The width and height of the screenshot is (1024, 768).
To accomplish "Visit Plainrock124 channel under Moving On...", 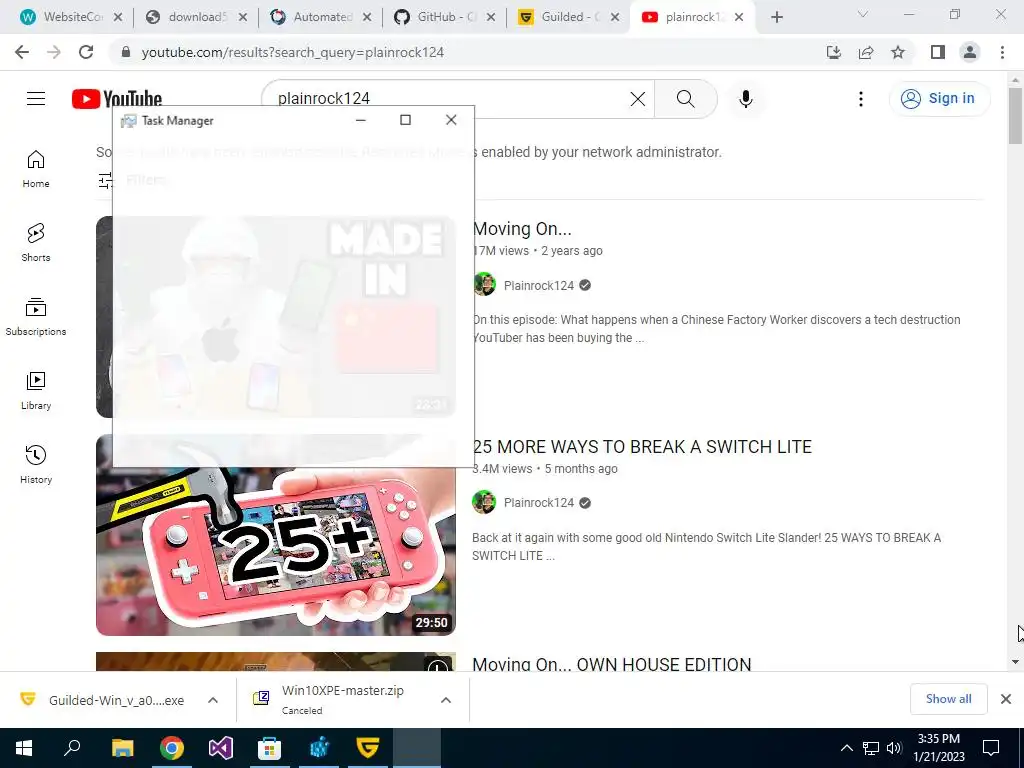I will [539, 285].
